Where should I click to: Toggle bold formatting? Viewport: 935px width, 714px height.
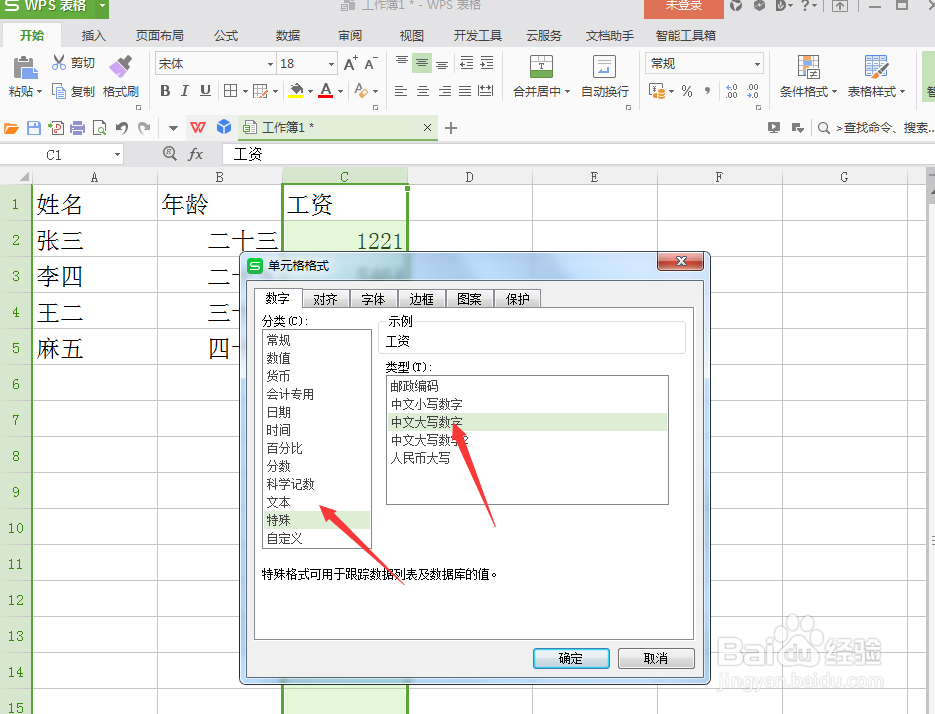click(x=164, y=91)
